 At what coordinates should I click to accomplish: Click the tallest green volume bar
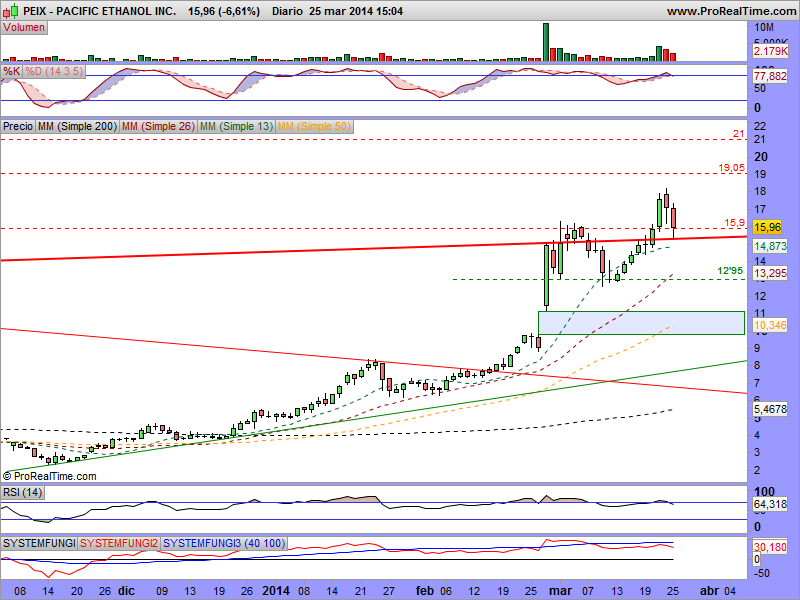[546, 42]
